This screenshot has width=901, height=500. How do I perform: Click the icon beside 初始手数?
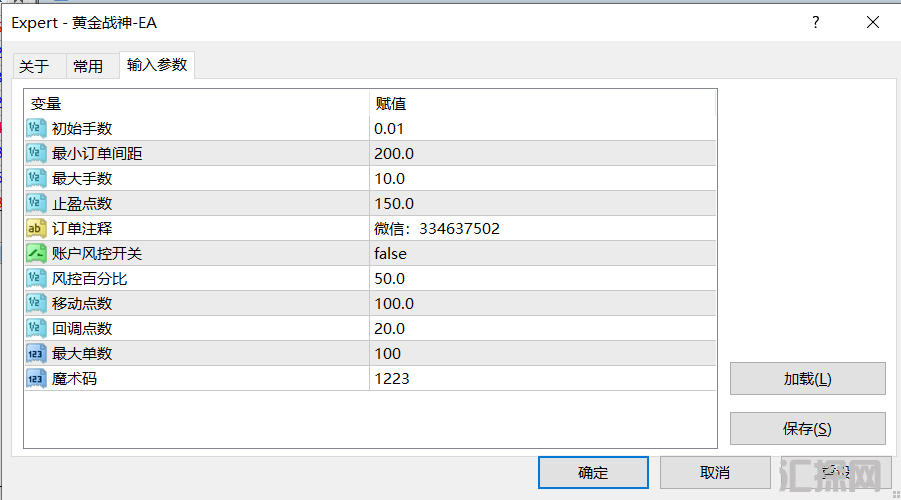[36, 128]
